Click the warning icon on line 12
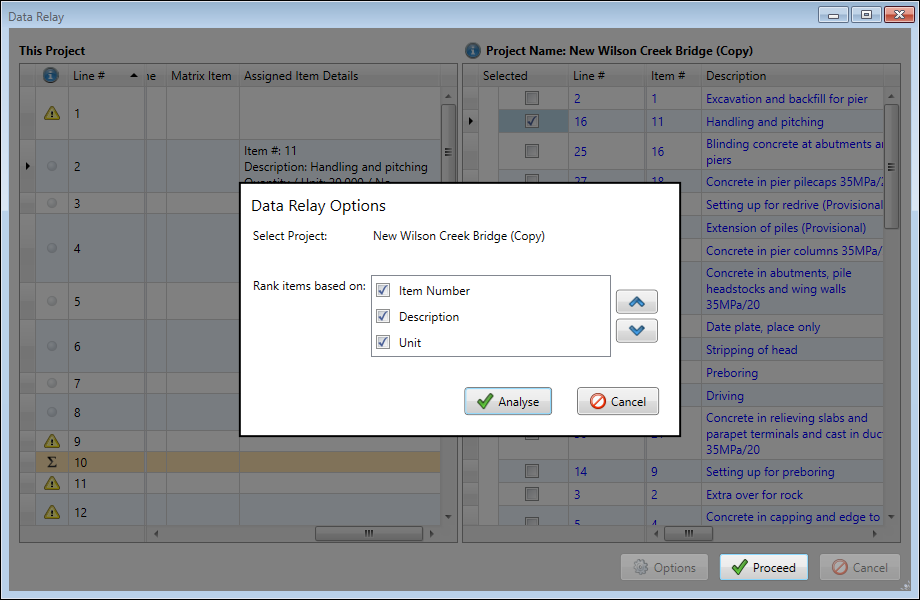 [x=52, y=513]
